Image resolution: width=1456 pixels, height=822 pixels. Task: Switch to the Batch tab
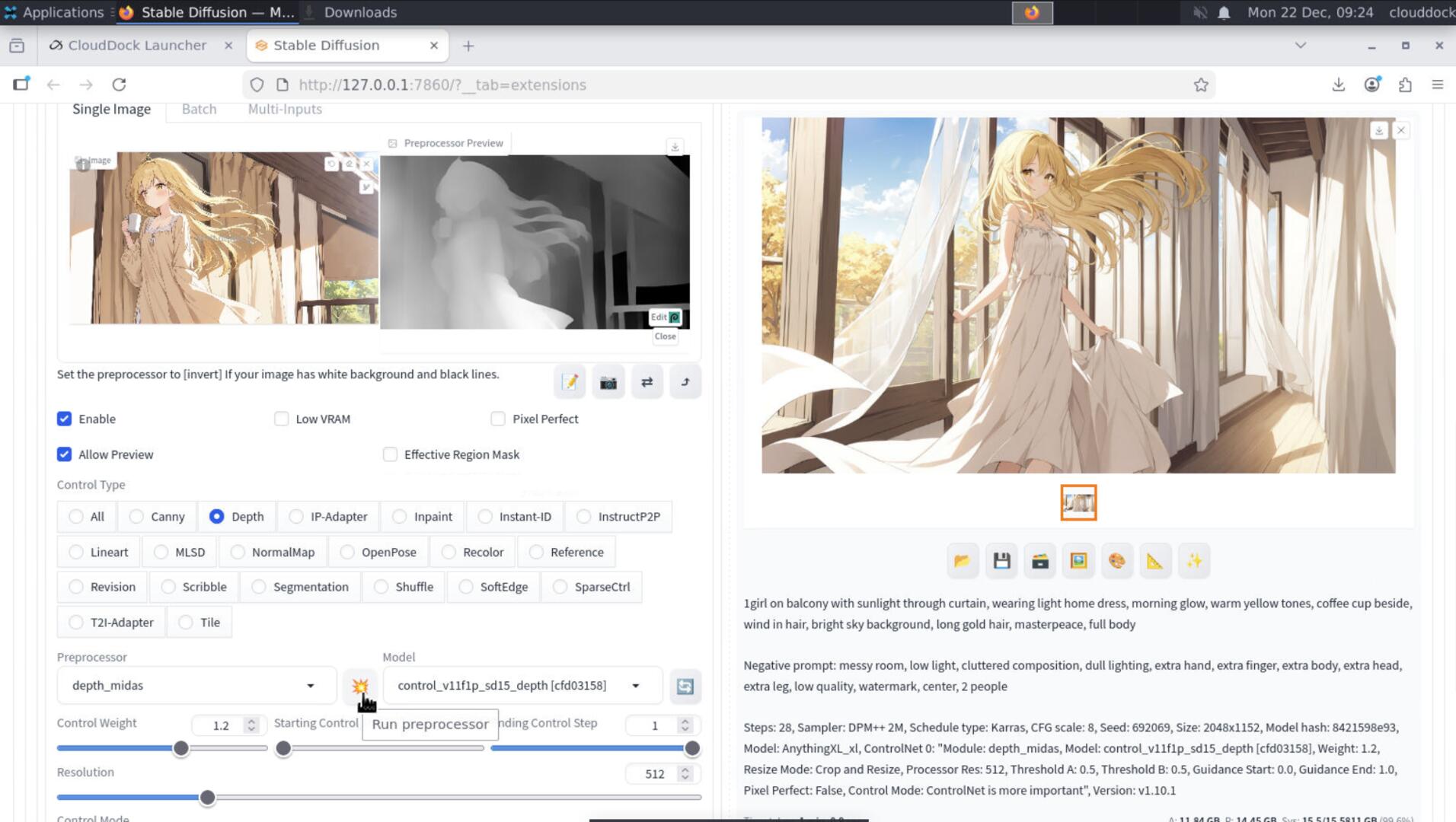click(199, 110)
